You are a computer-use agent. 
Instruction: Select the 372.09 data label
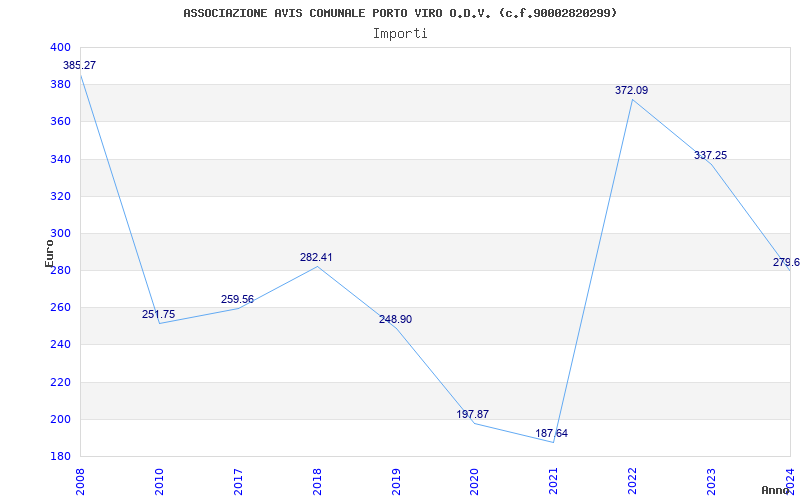[x=631, y=90]
